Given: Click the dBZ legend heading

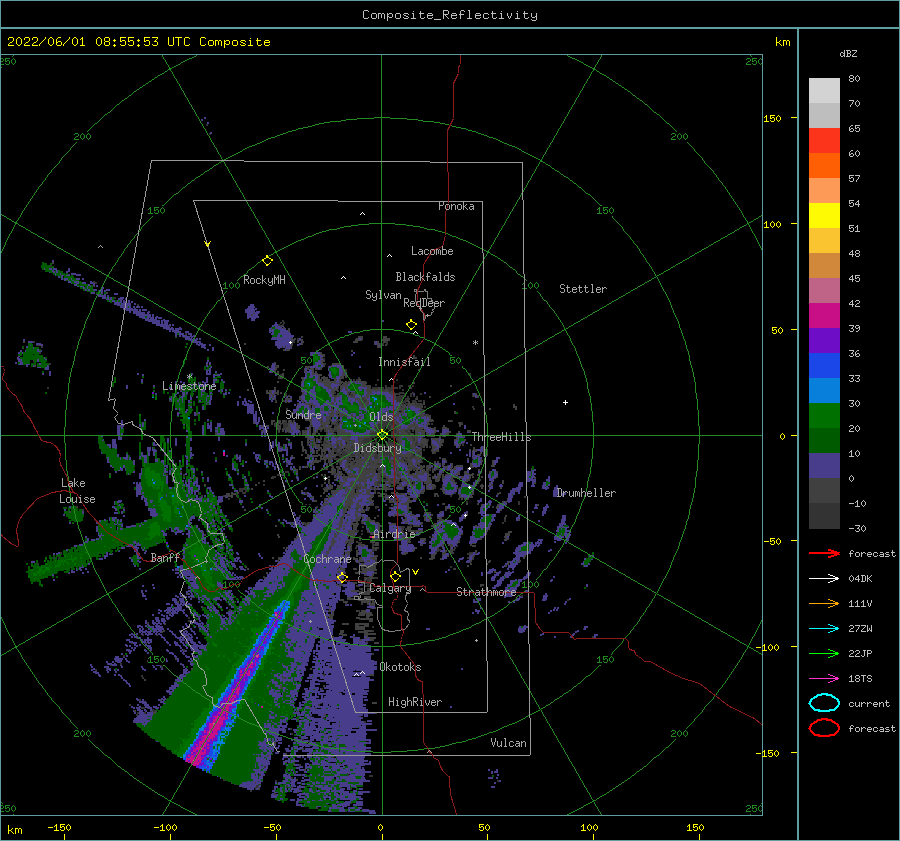Looking at the screenshot, I should tap(848, 53).
